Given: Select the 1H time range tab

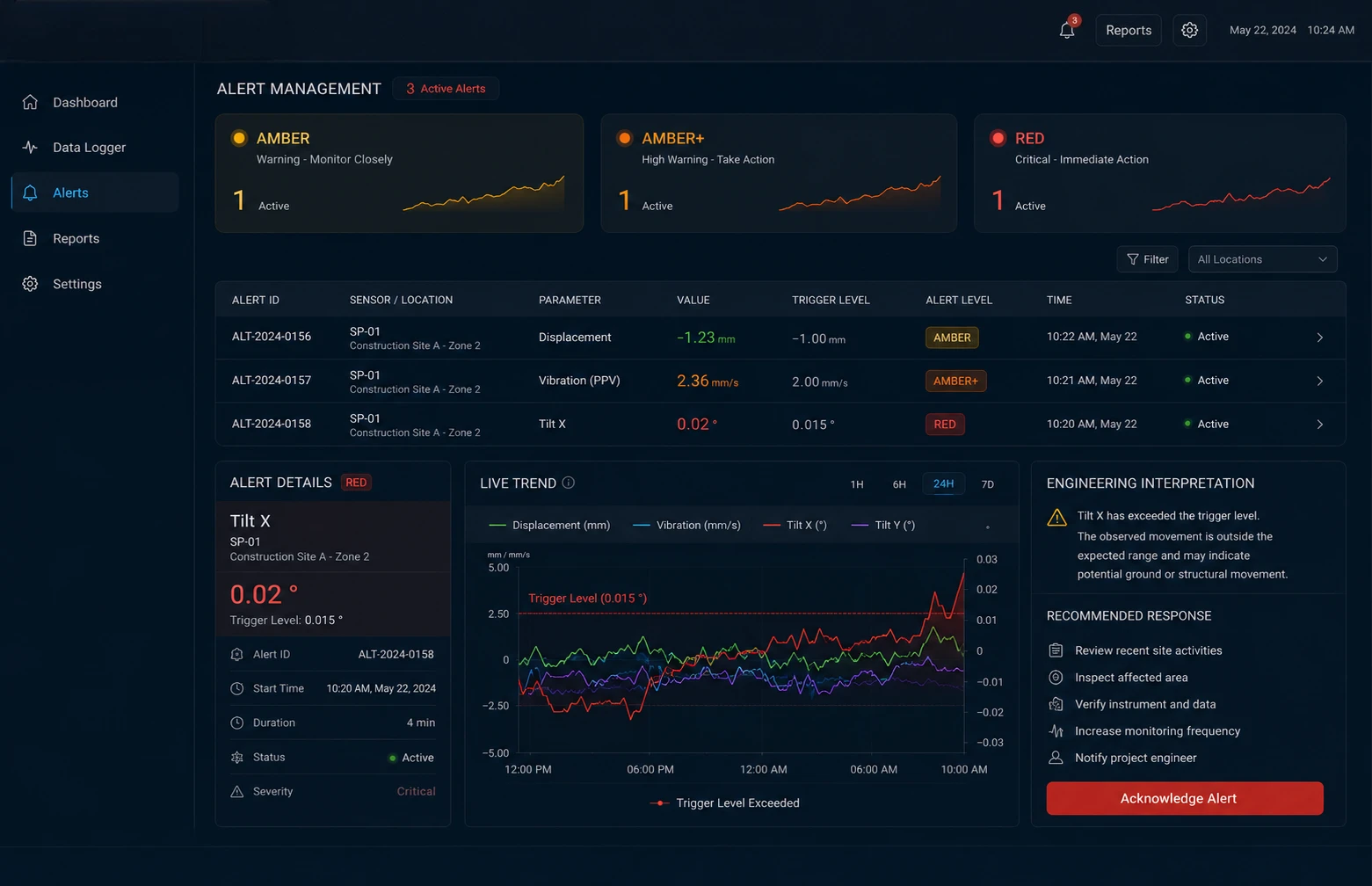Looking at the screenshot, I should tap(857, 484).
